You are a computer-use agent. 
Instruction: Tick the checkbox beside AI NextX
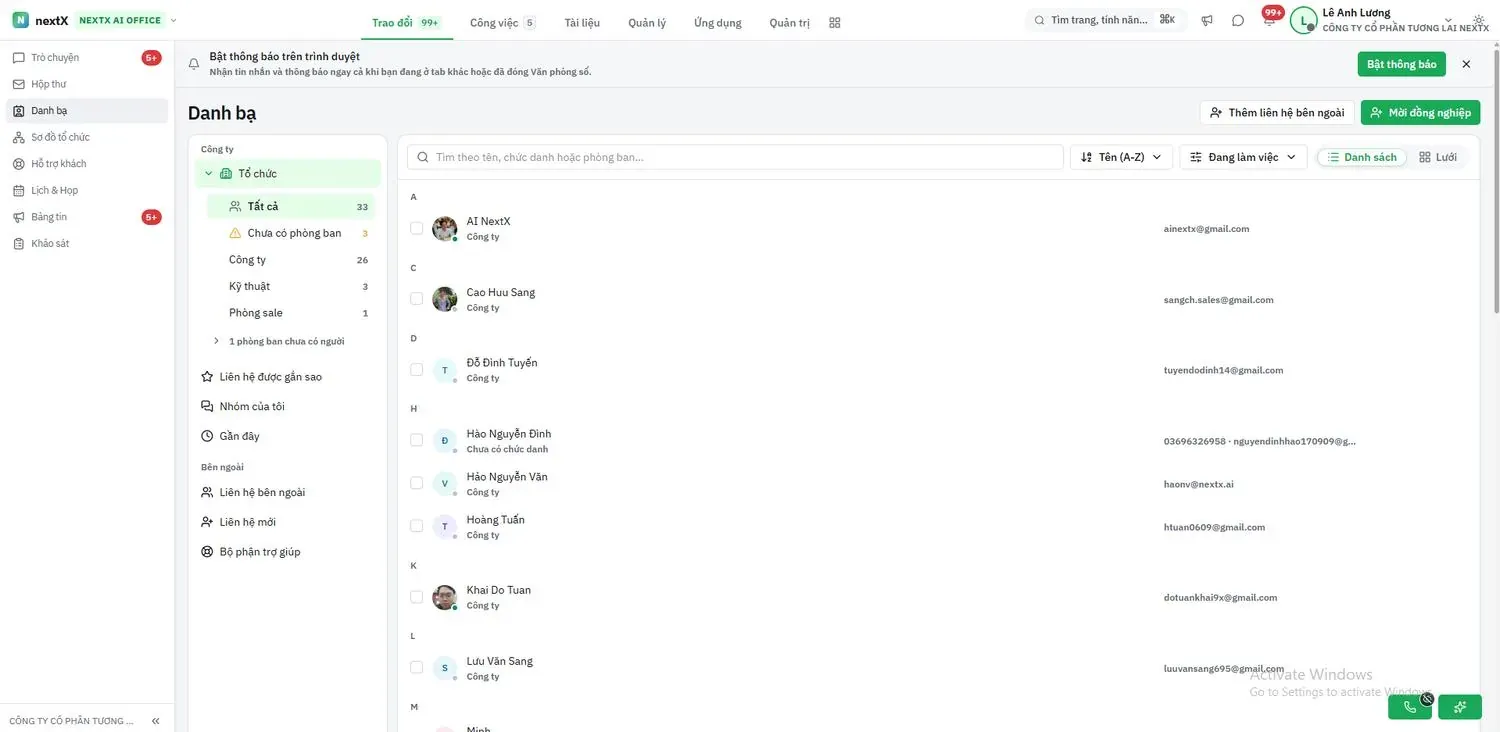pyautogui.click(x=417, y=228)
